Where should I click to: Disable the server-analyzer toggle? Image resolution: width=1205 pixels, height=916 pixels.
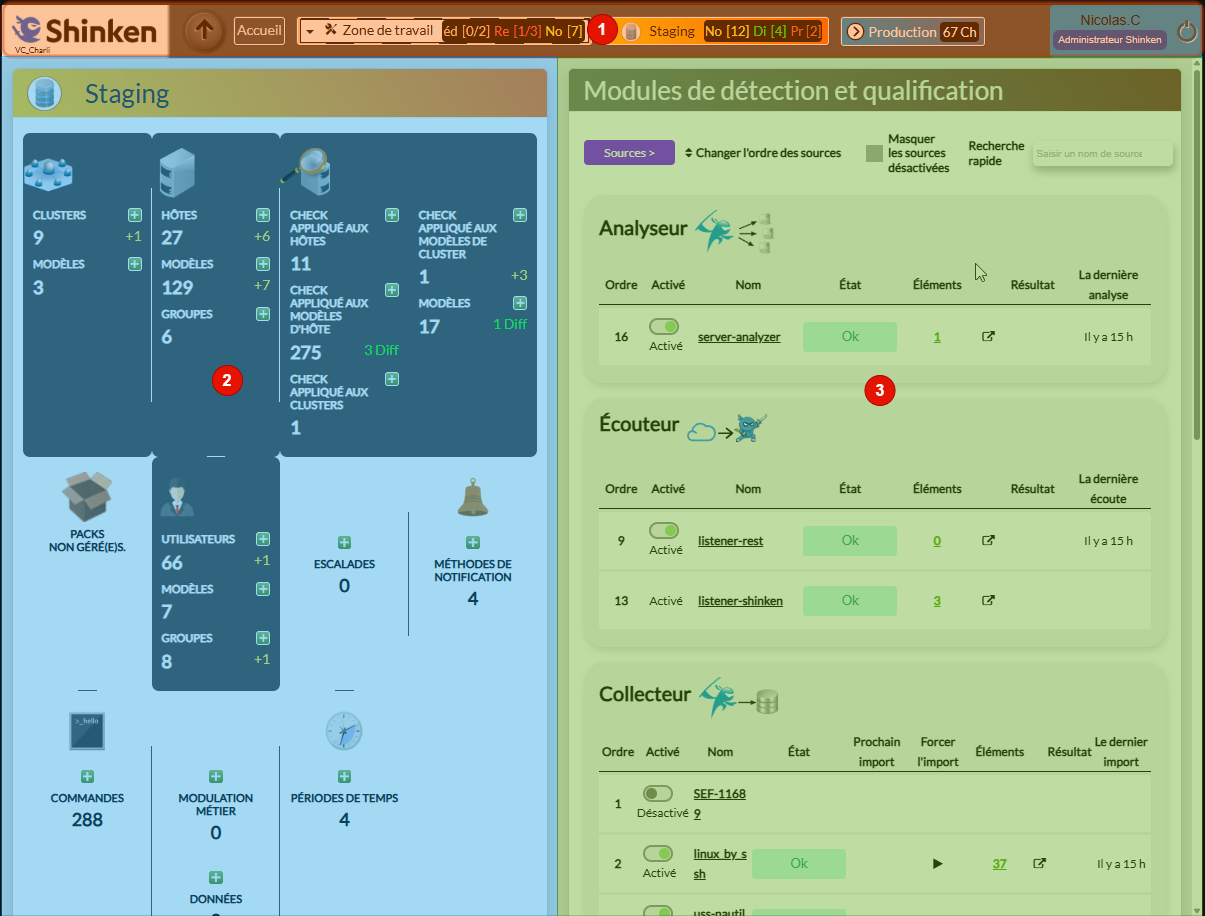pos(664,327)
